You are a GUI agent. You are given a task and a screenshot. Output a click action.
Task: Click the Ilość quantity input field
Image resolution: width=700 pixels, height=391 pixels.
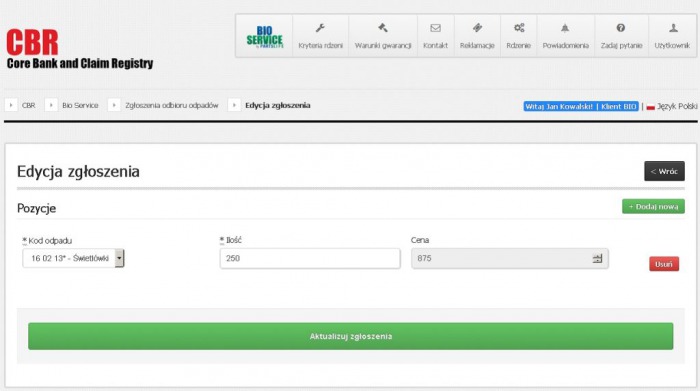pos(310,258)
